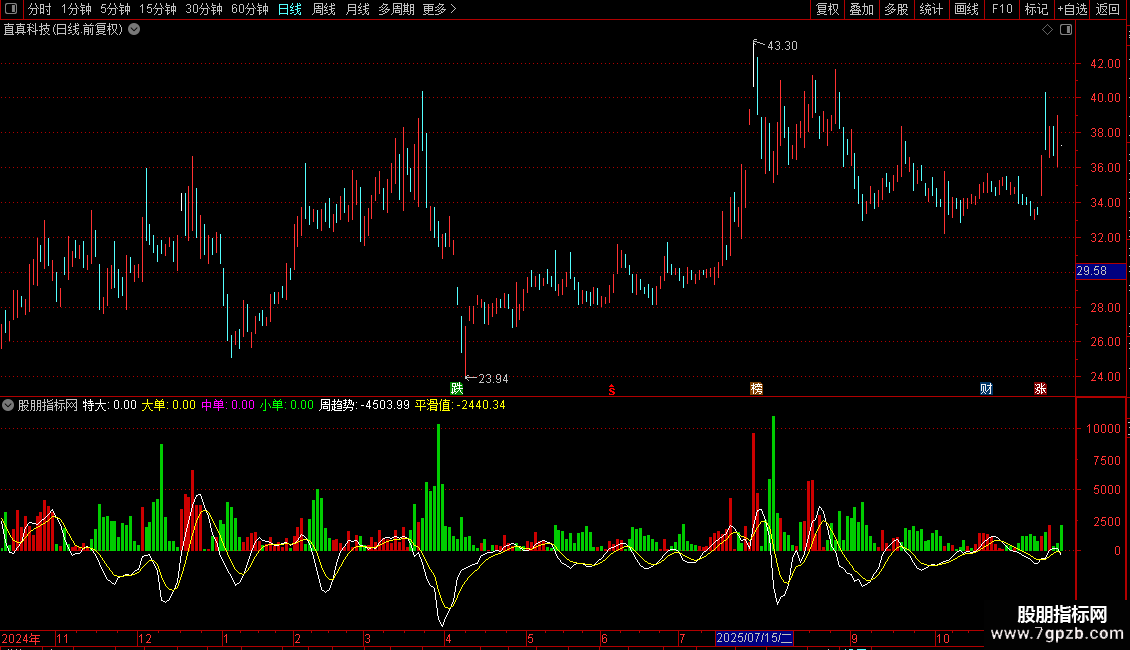Screen dimensions: 1130x650
Task: Click the red S marker on chart
Action: pos(612,390)
